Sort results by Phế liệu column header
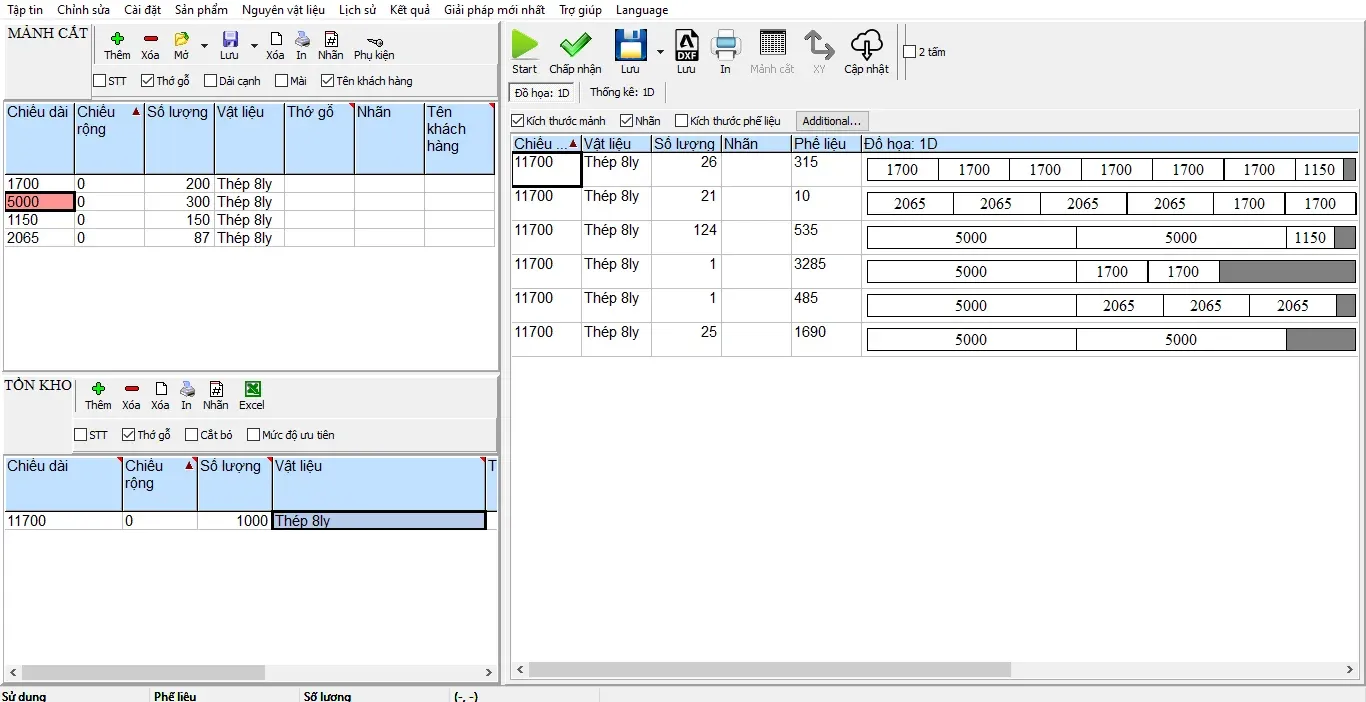Image resolution: width=1366 pixels, height=702 pixels. click(x=820, y=144)
